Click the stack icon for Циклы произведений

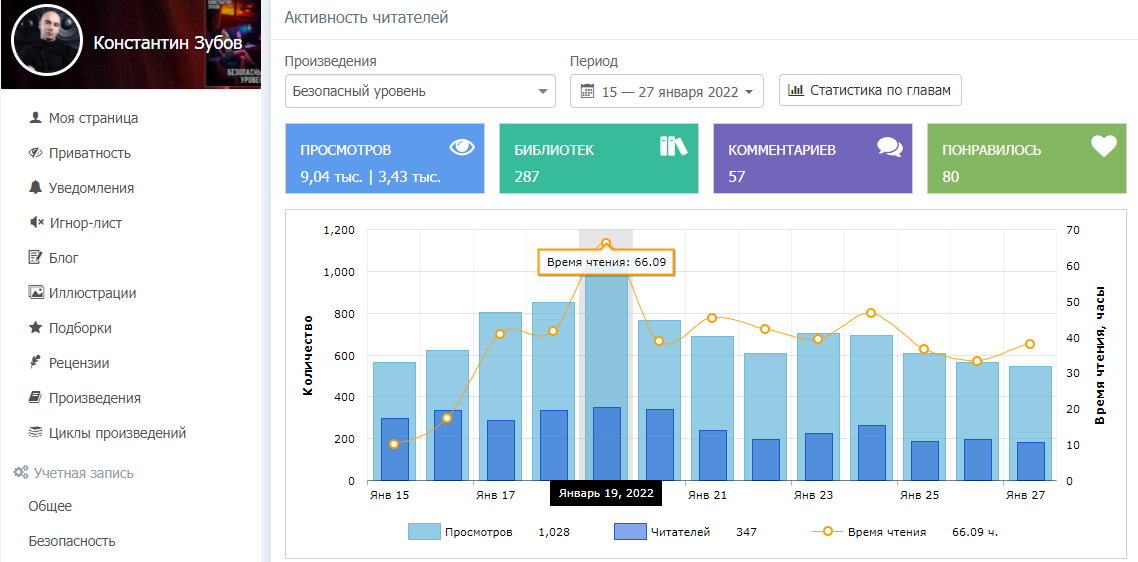pyautogui.click(x=36, y=433)
